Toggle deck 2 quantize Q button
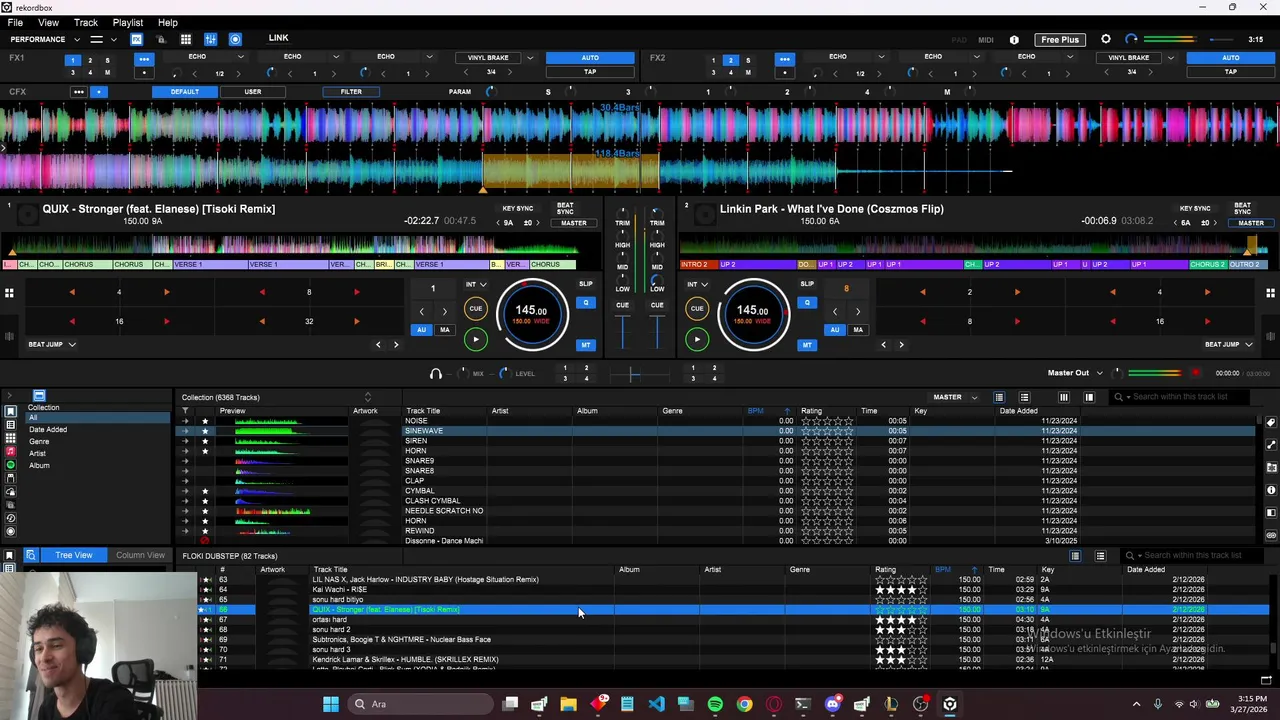Viewport: 1280px width, 720px height. coord(807,302)
